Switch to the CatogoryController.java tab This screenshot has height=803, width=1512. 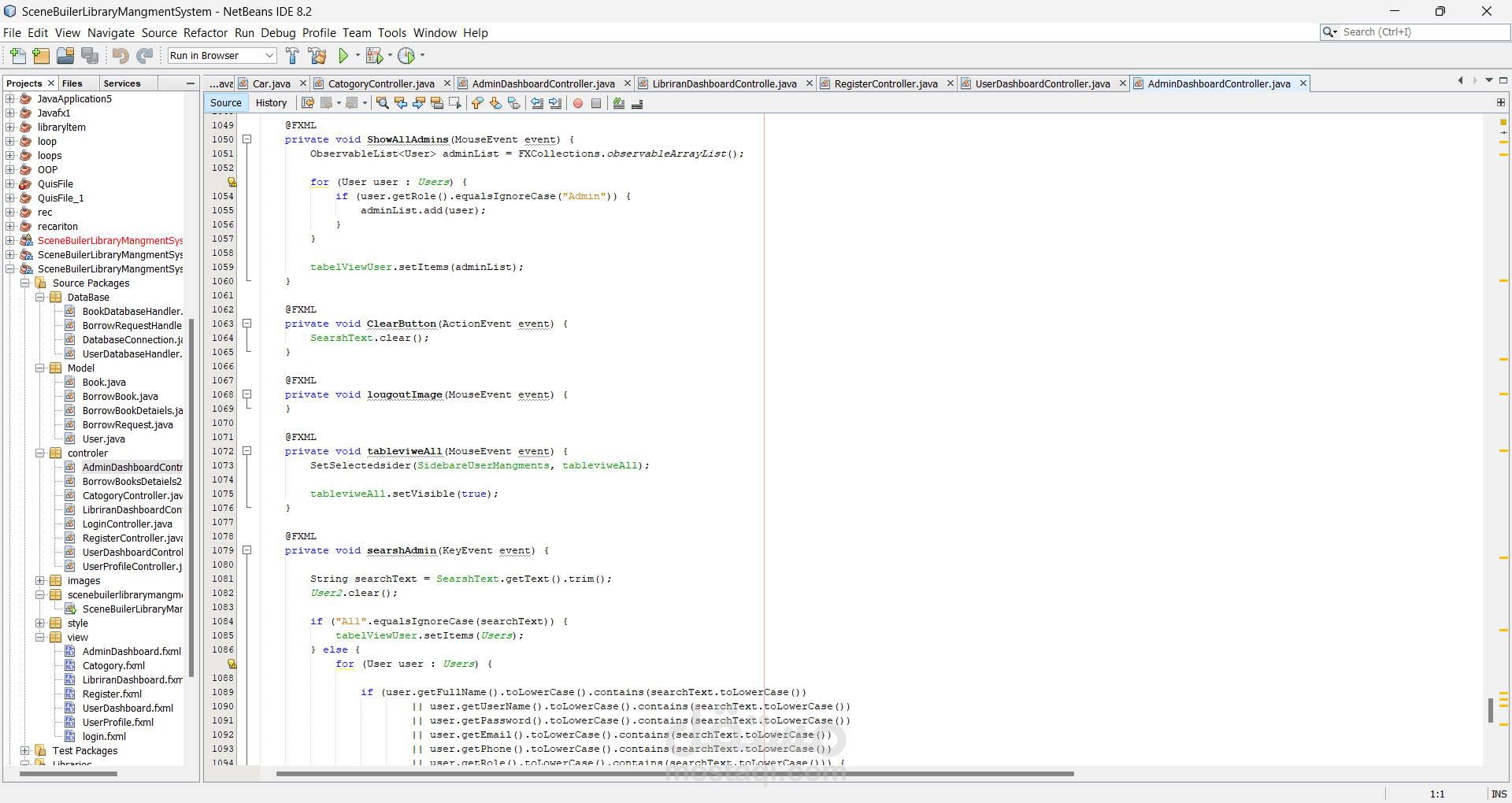point(381,83)
